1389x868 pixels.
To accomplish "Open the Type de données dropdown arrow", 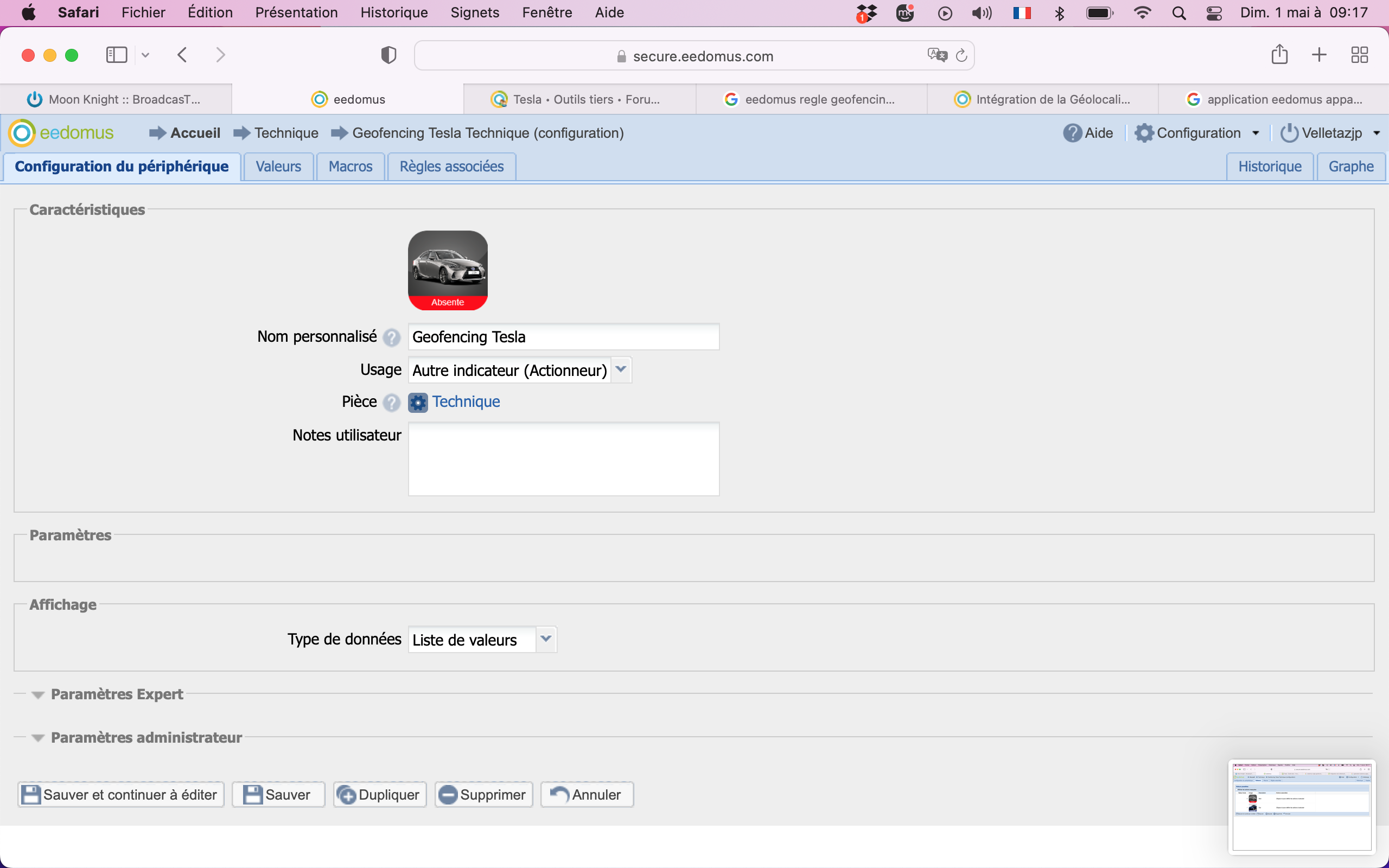I will [x=546, y=639].
